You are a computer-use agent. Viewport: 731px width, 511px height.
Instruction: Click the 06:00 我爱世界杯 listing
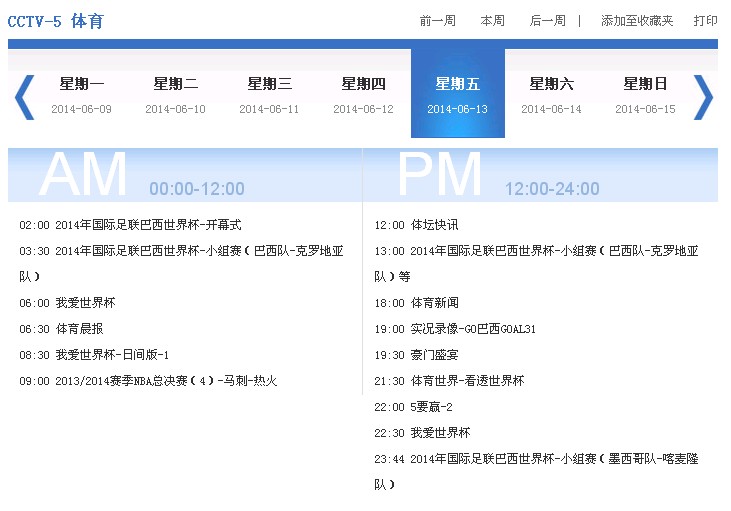coord(67,303)
